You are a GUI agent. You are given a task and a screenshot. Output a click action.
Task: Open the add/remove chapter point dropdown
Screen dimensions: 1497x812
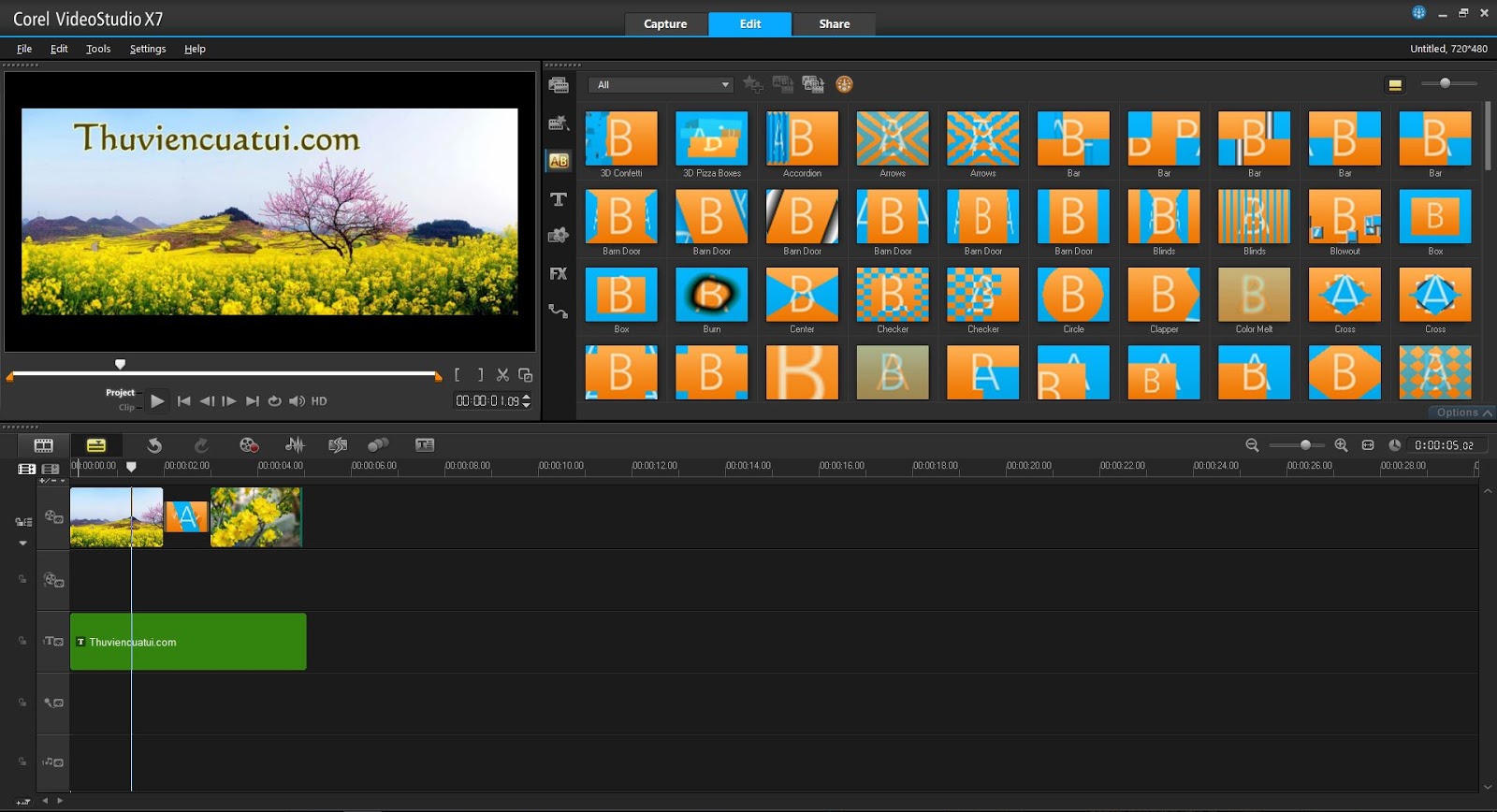pos(52,481)
